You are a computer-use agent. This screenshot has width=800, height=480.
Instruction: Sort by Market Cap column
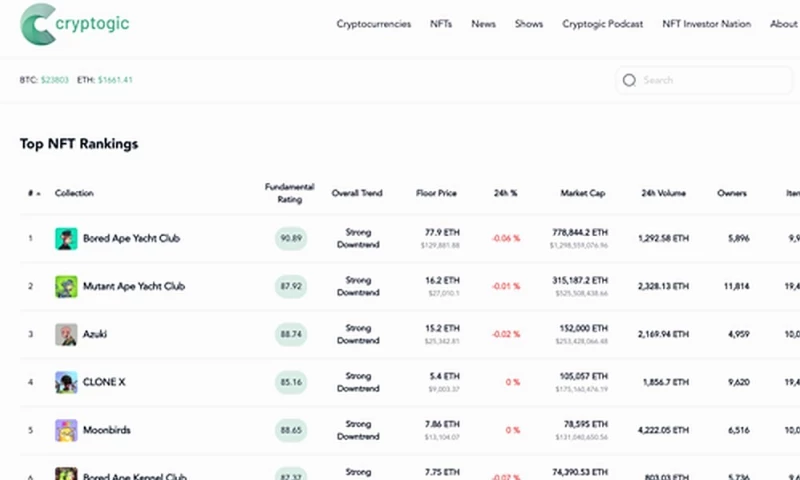pyautogui.click(x=583, y=193)
